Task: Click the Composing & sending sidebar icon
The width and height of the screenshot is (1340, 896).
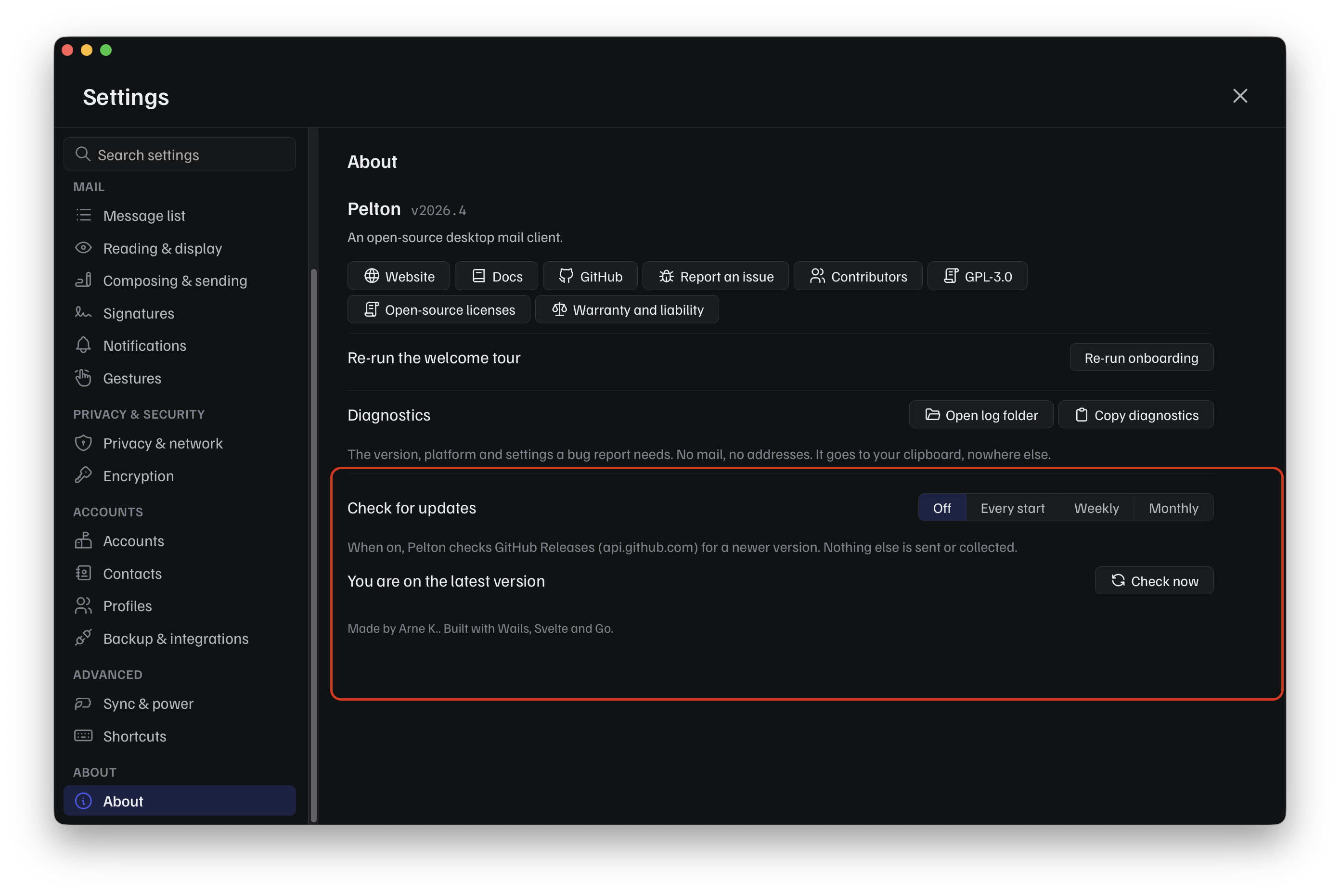Action: point(83,280)
